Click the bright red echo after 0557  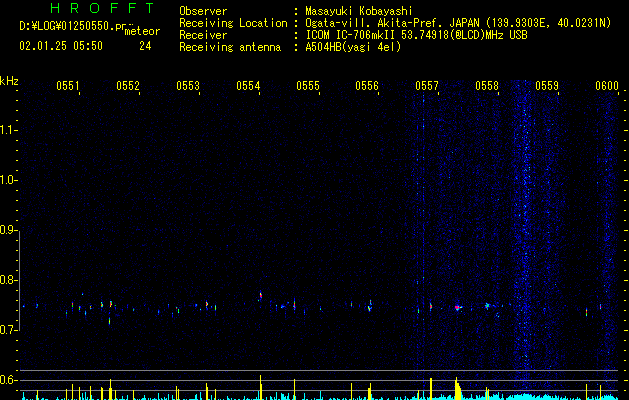point(457,308)
